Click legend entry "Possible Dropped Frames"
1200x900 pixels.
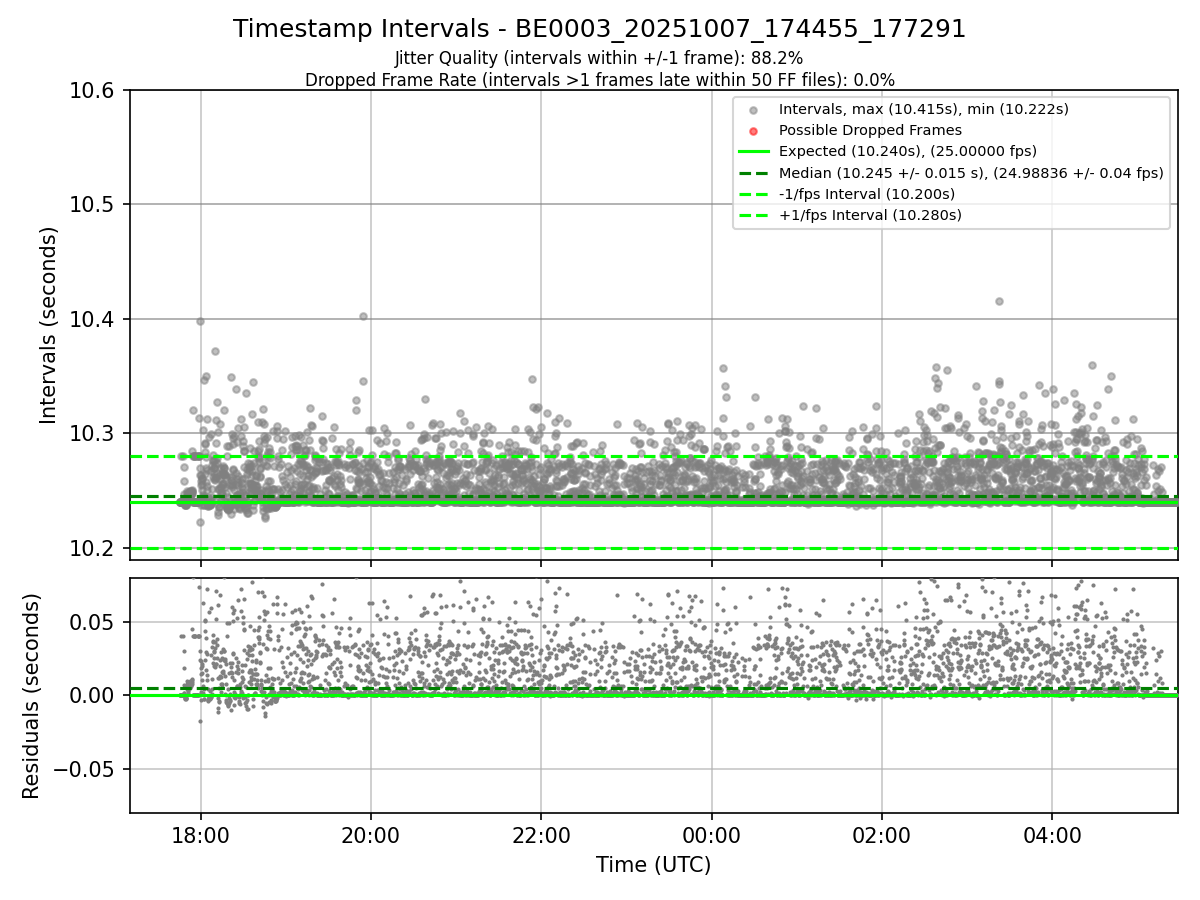(870, 130)
